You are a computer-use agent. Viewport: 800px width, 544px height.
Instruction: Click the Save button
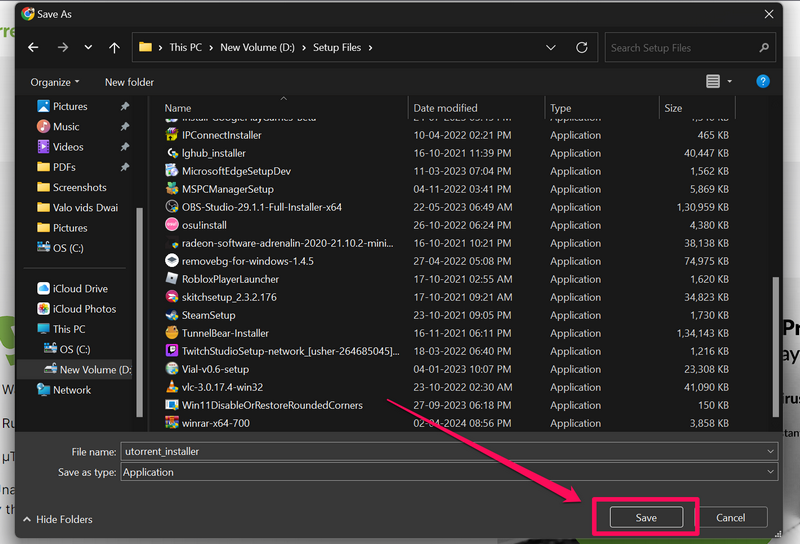point(646,517)
